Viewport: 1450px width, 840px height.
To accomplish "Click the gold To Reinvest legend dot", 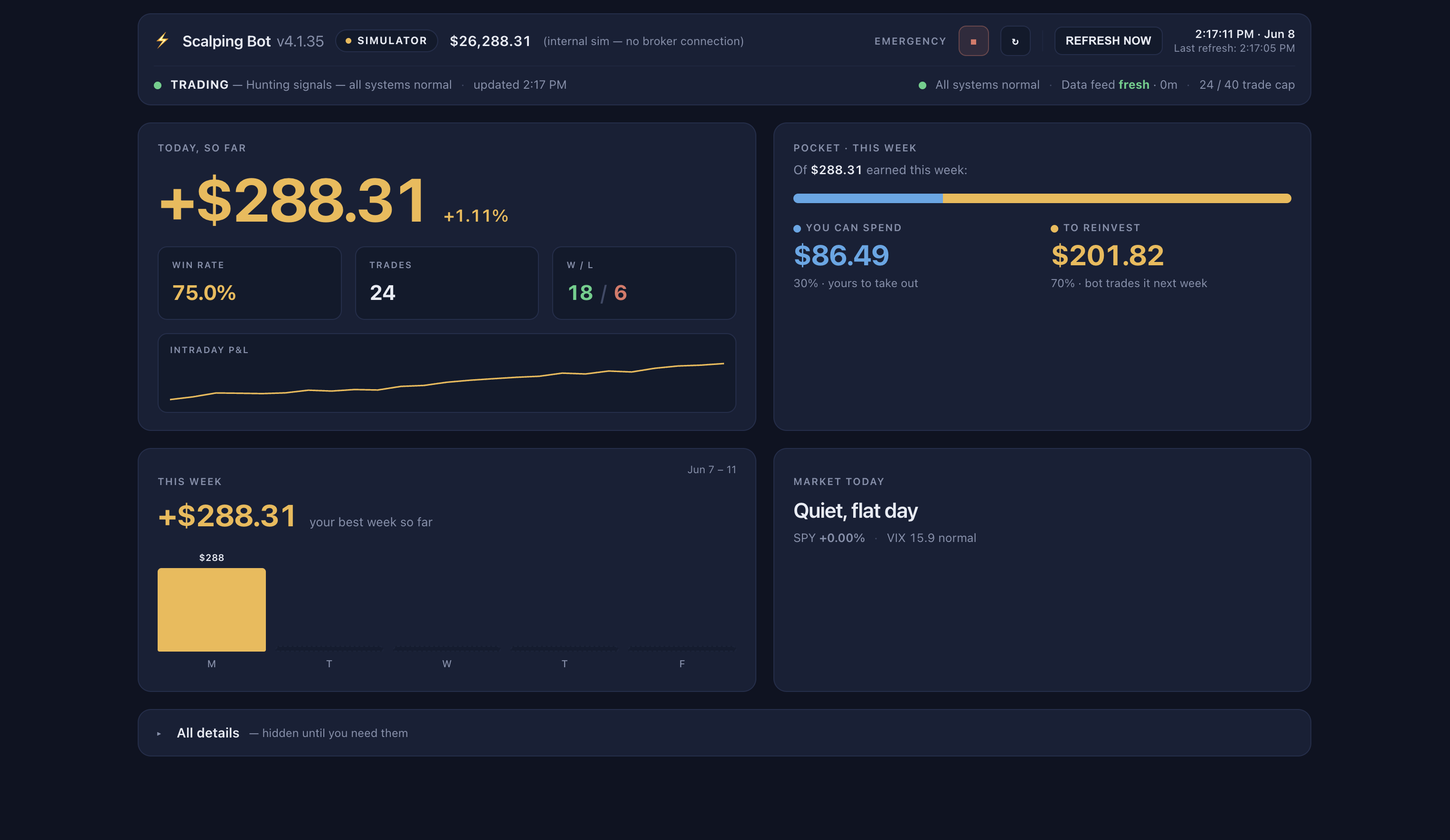I will (x=1054, y=229).
